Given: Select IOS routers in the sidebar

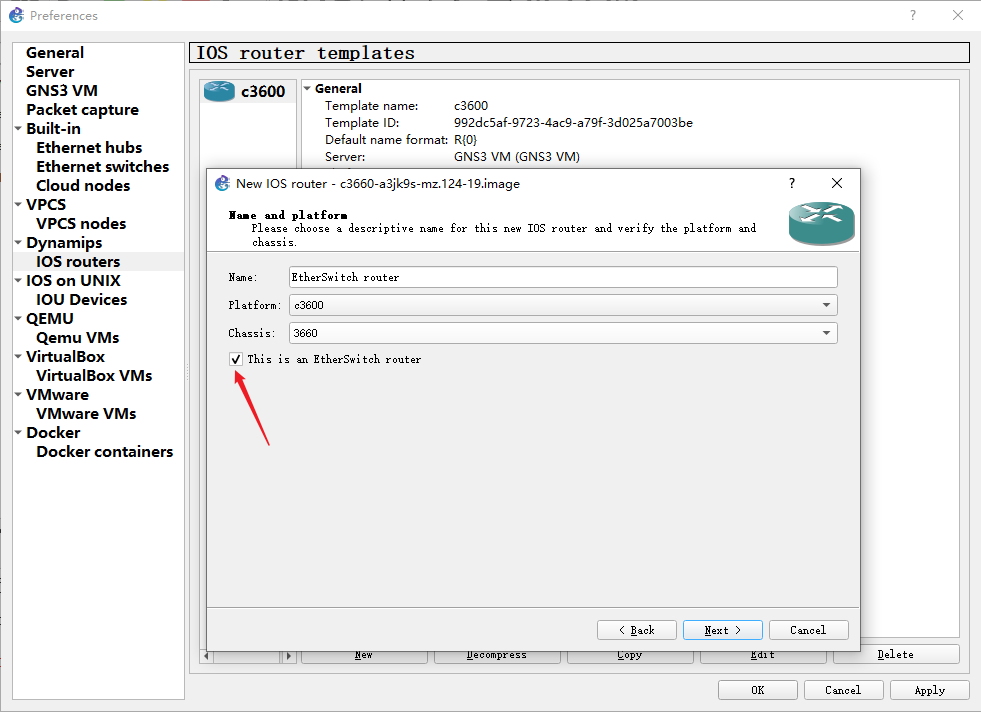Looking at the screenshot, I should pos(78,262).
